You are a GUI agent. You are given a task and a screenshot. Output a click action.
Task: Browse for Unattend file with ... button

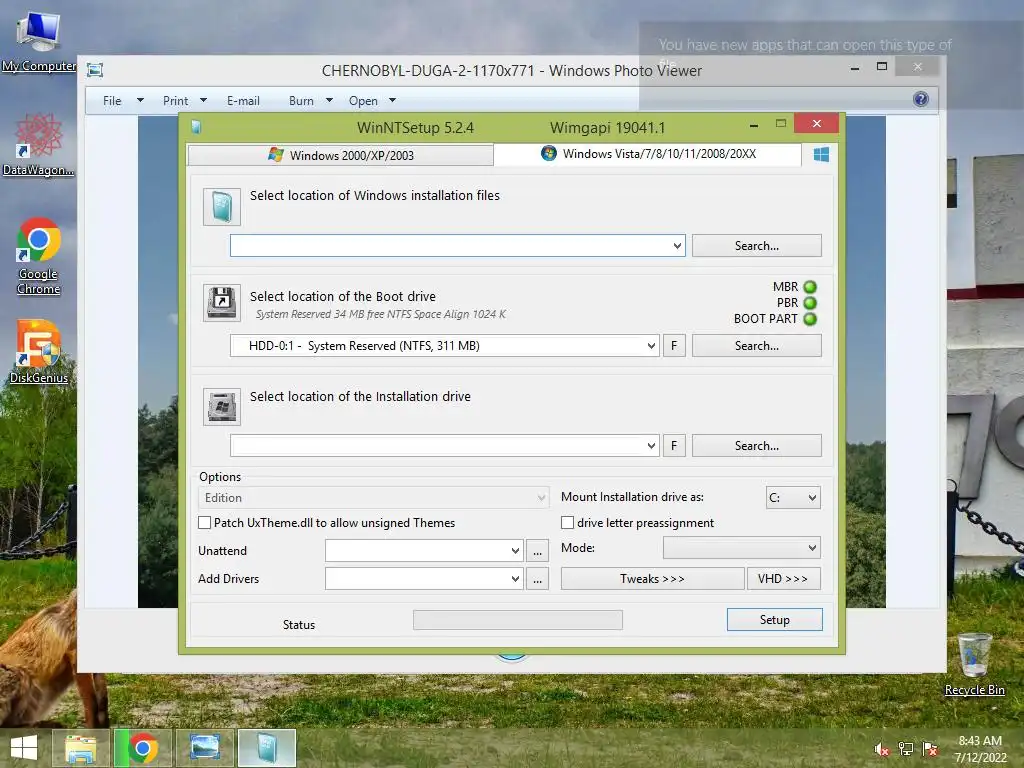click(x=537, y=551)
